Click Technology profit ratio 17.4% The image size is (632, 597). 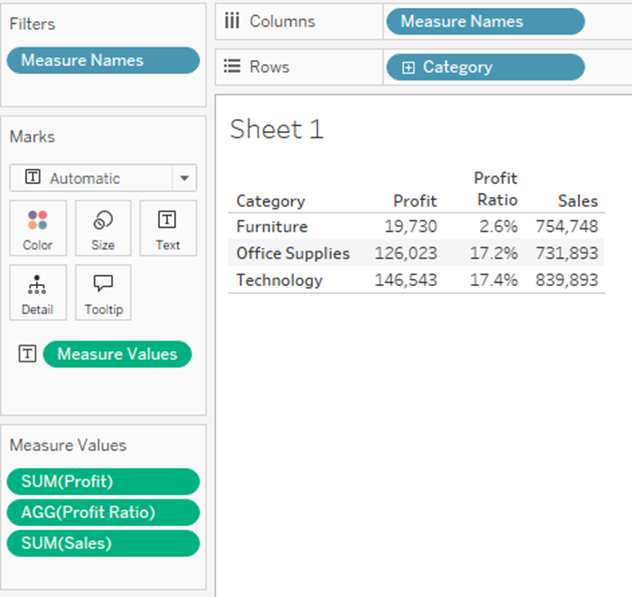point(494,280)
